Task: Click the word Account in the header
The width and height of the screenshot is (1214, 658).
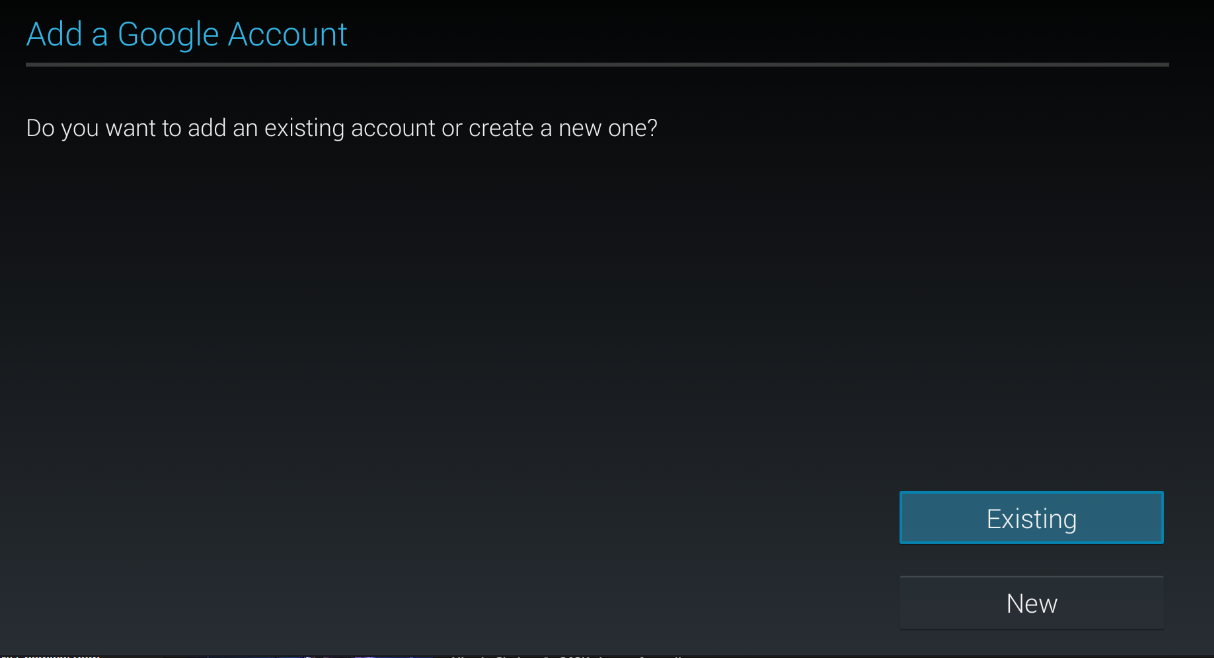Action: click(x=288, y=34)
